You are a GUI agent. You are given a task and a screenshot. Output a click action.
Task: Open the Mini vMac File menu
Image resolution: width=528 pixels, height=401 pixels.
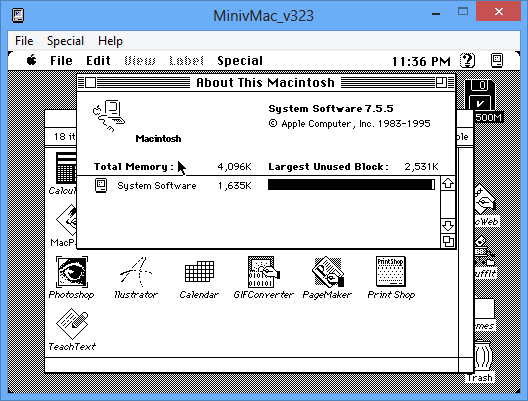coord(24,41)
